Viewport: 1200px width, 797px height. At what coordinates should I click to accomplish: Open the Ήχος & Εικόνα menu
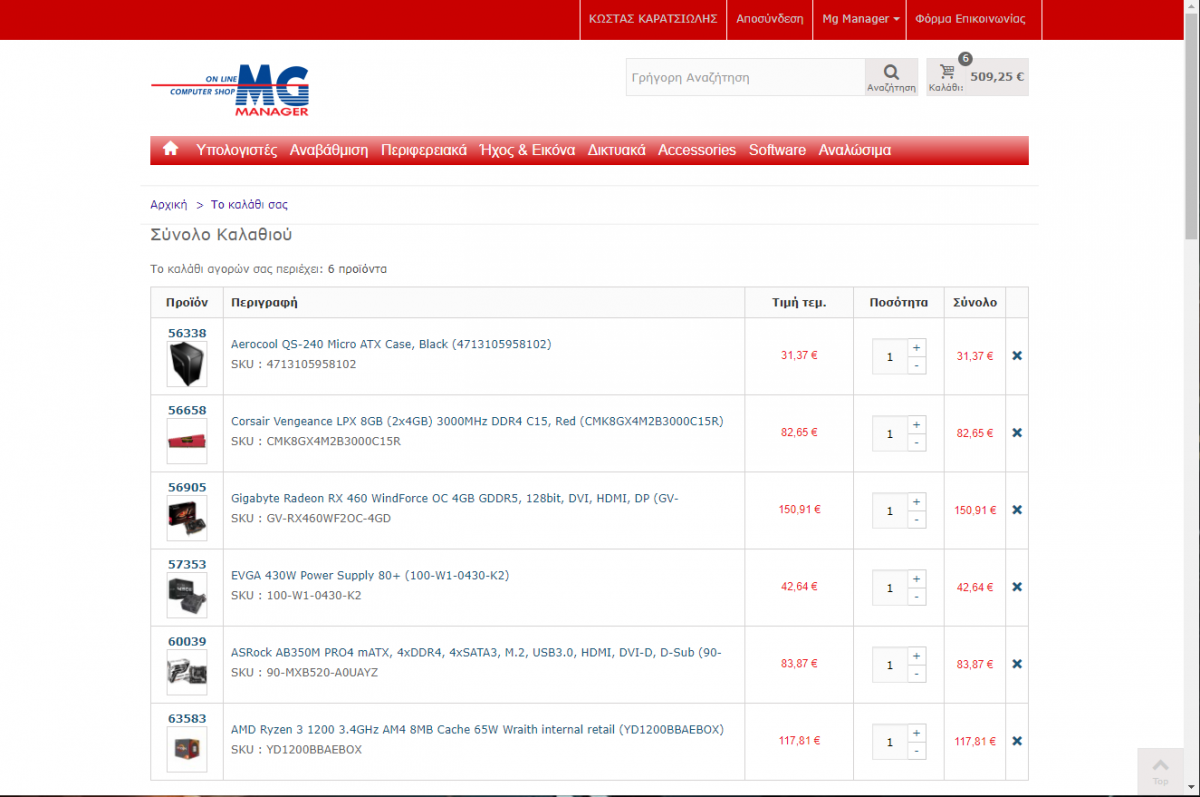tap(527, 150)
